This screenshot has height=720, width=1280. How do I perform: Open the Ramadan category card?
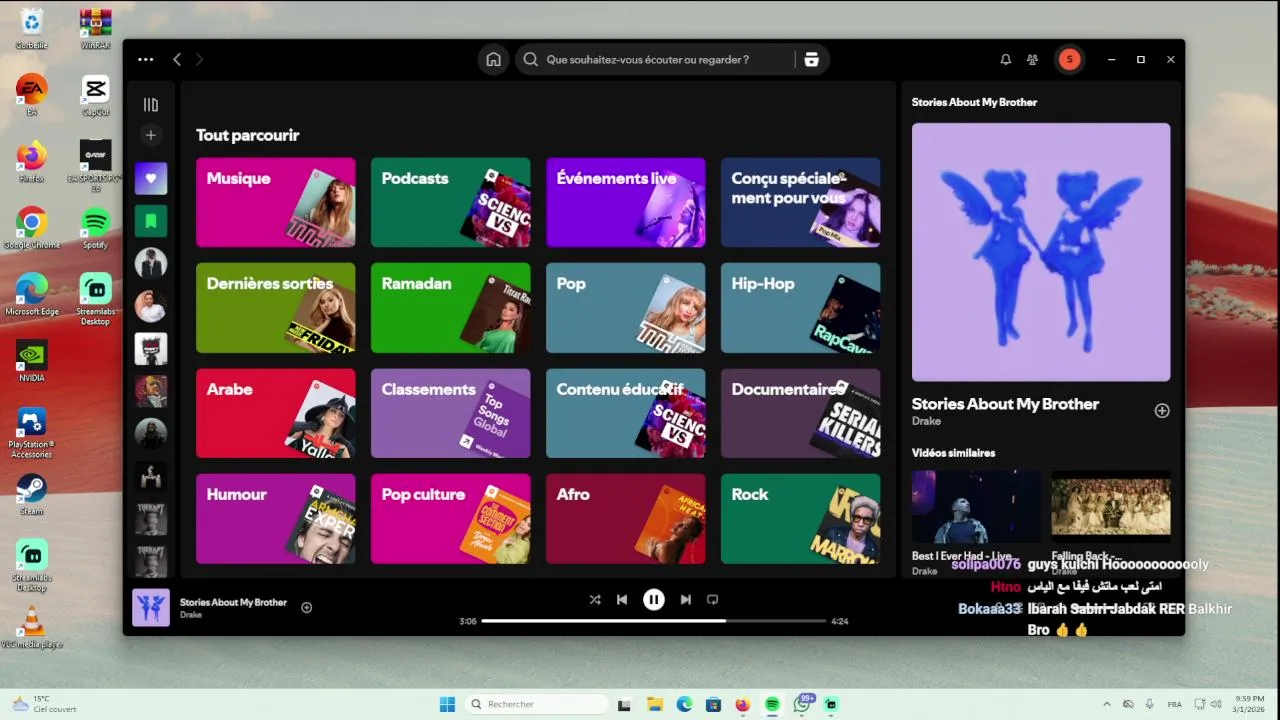click(451, 308)
